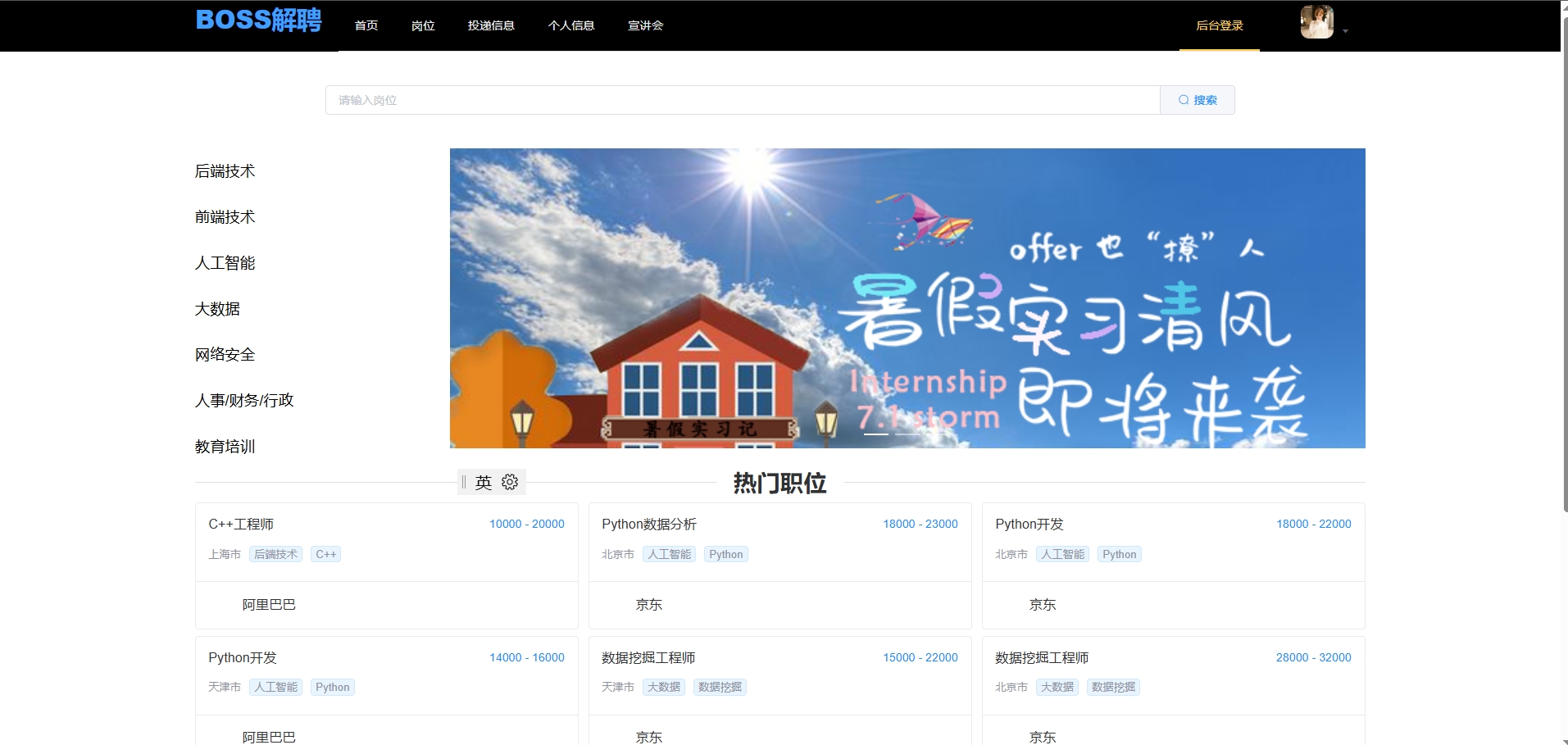1568x745 pixels.
Task: Click 数据挖掘 tag in 15000 - 22000 数据挖掘工程师 card
Action: [720, 688]
